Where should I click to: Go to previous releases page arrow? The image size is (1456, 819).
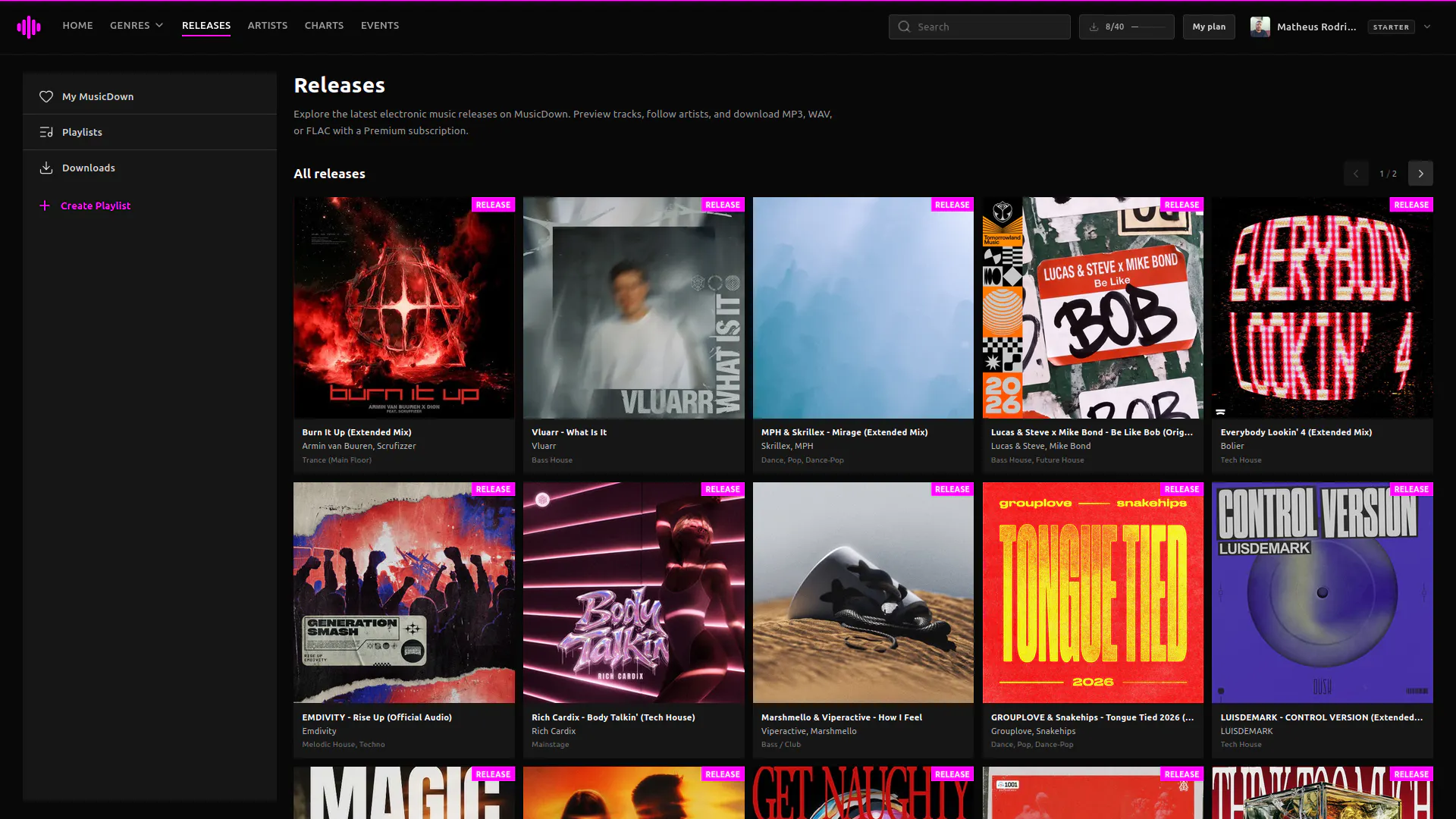[x=1356, y=174]
